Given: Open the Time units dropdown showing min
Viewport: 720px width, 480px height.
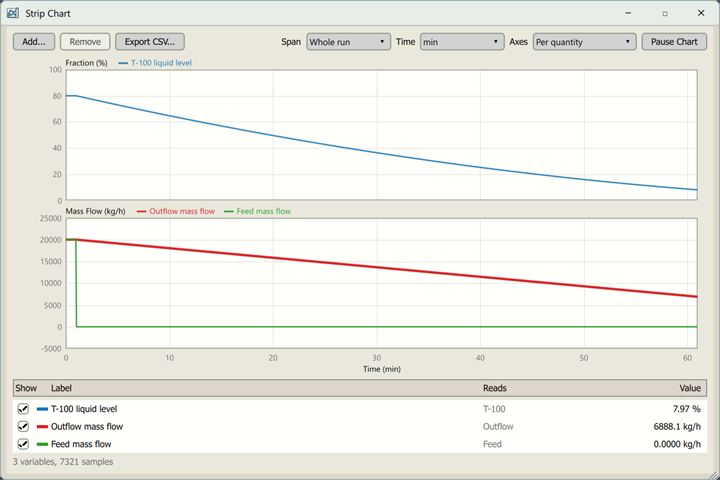Looking at the screenshot, I should click(x=462, y=42).
